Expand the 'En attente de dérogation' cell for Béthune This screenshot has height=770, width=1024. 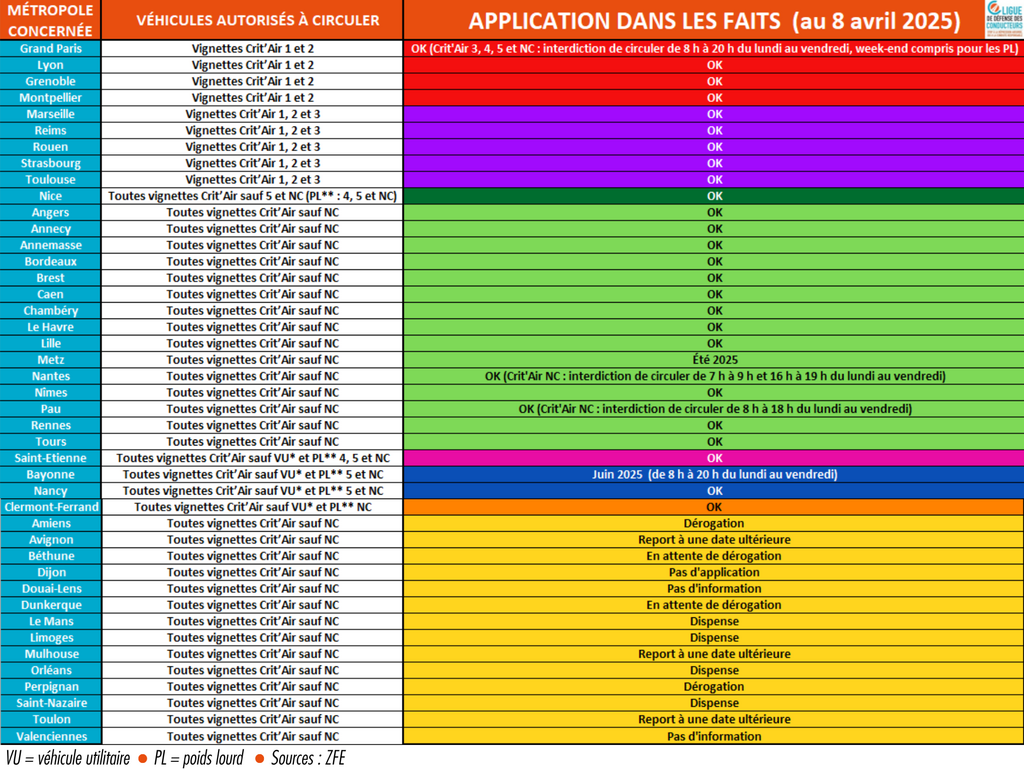click(x=713, y=556)
